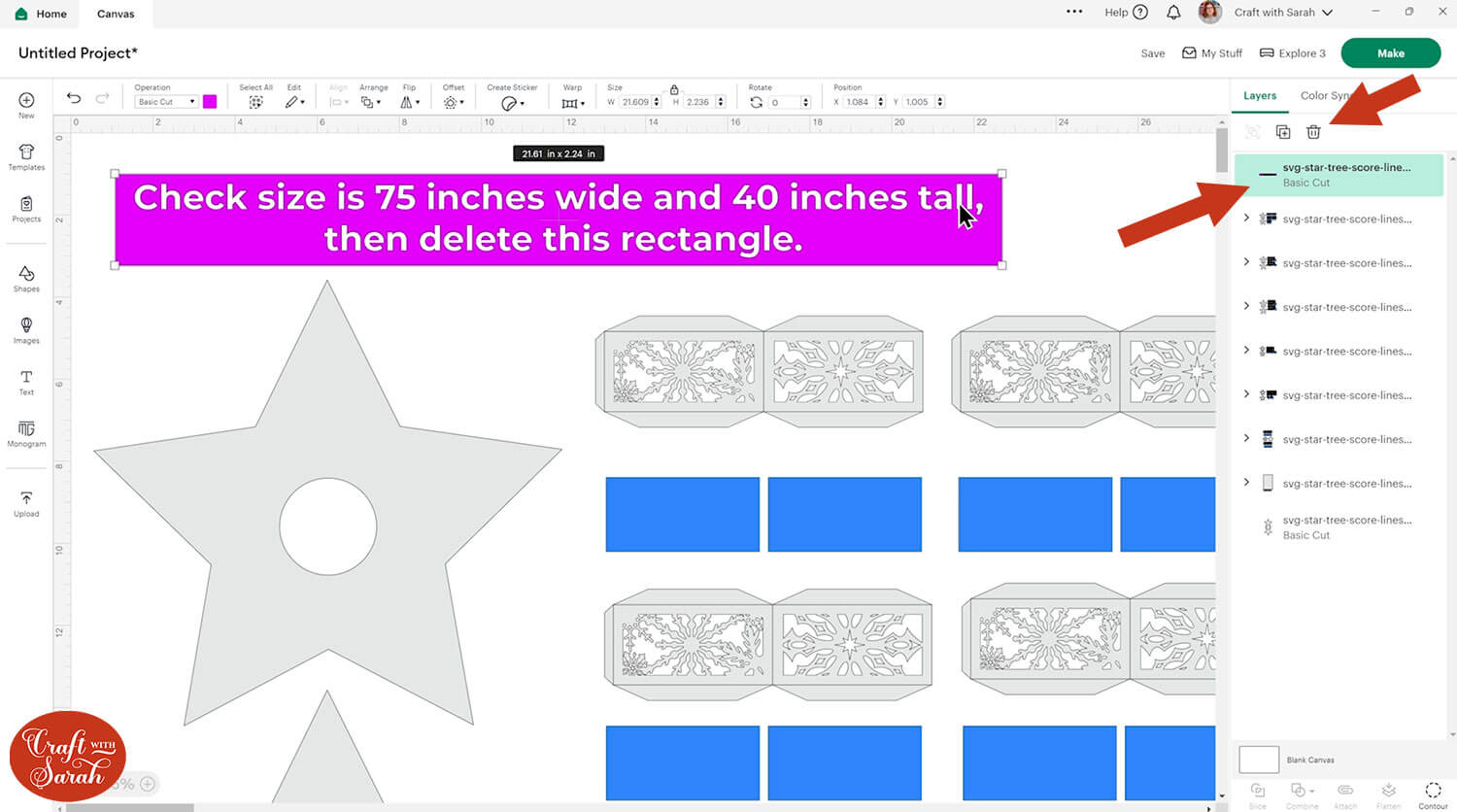This screenshot has height=812, width=1457.
Task: Select the unhighlighted bottom Basic Cut layer
Action: [1338, 527]
